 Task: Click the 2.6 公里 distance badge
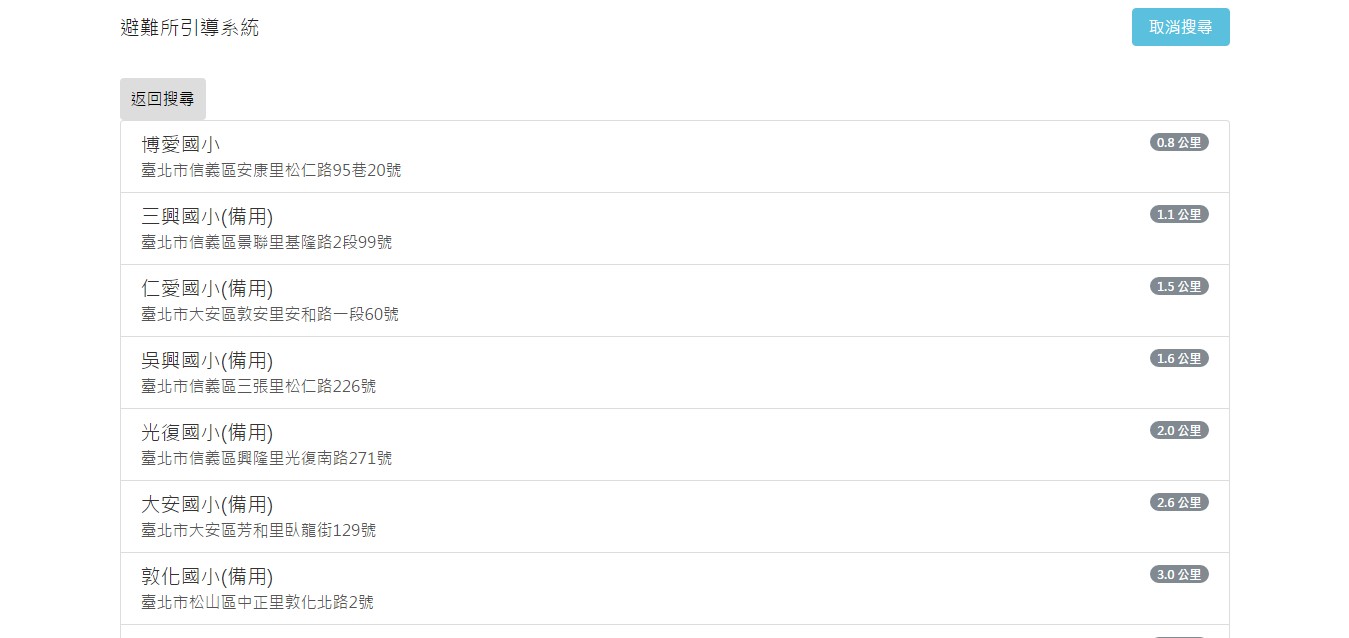1179,502
